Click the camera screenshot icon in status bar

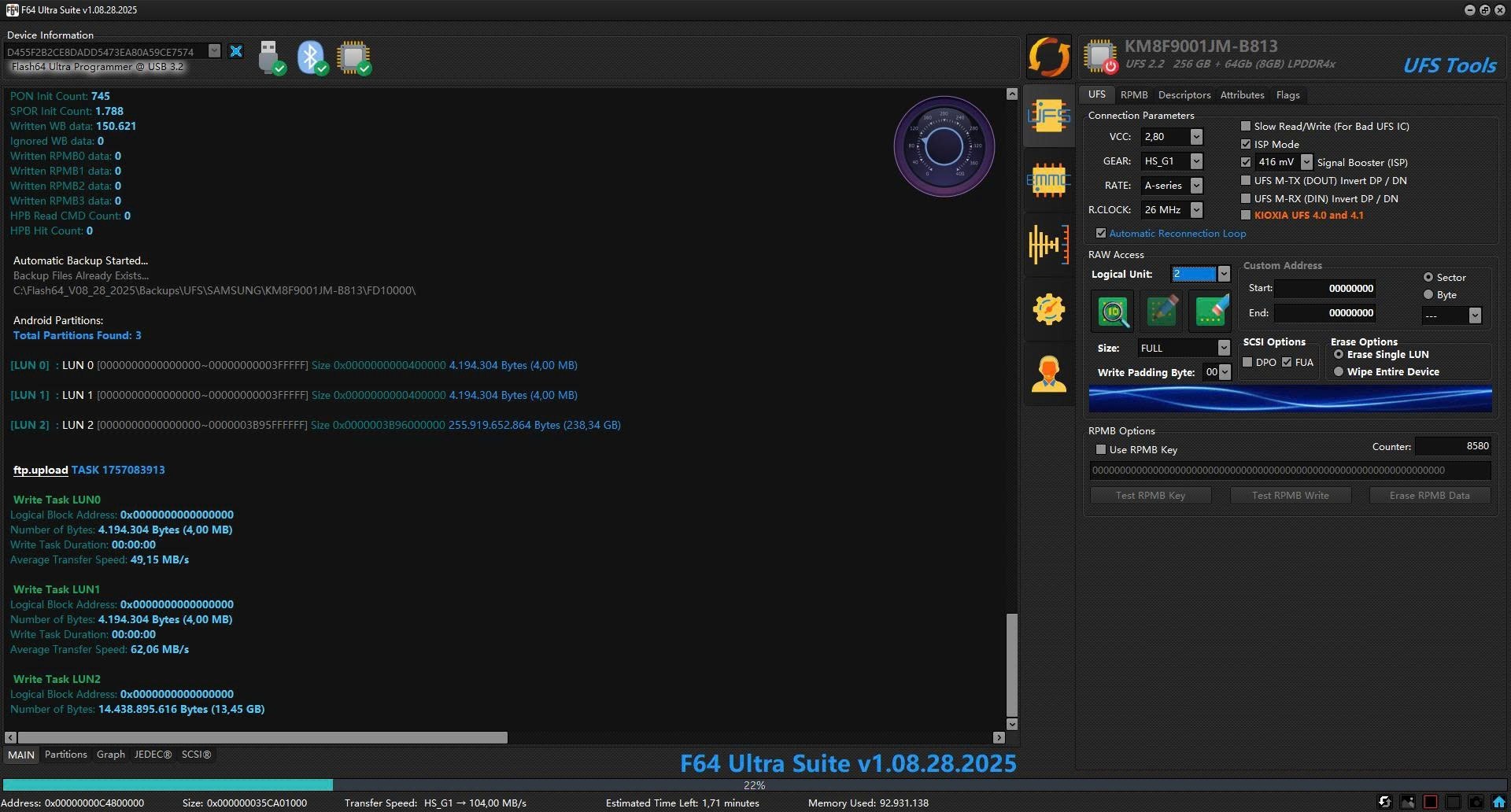(x=1476, y=803)
